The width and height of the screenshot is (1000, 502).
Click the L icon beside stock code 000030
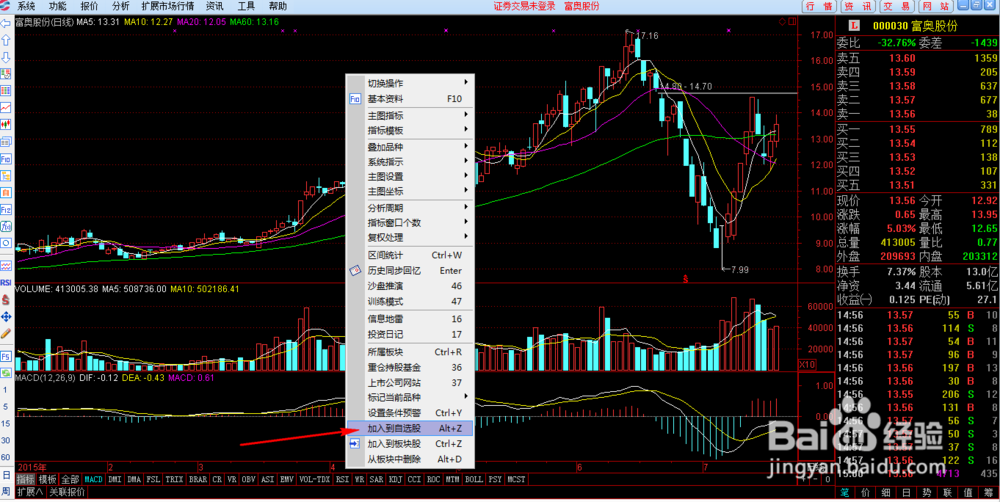853,26
